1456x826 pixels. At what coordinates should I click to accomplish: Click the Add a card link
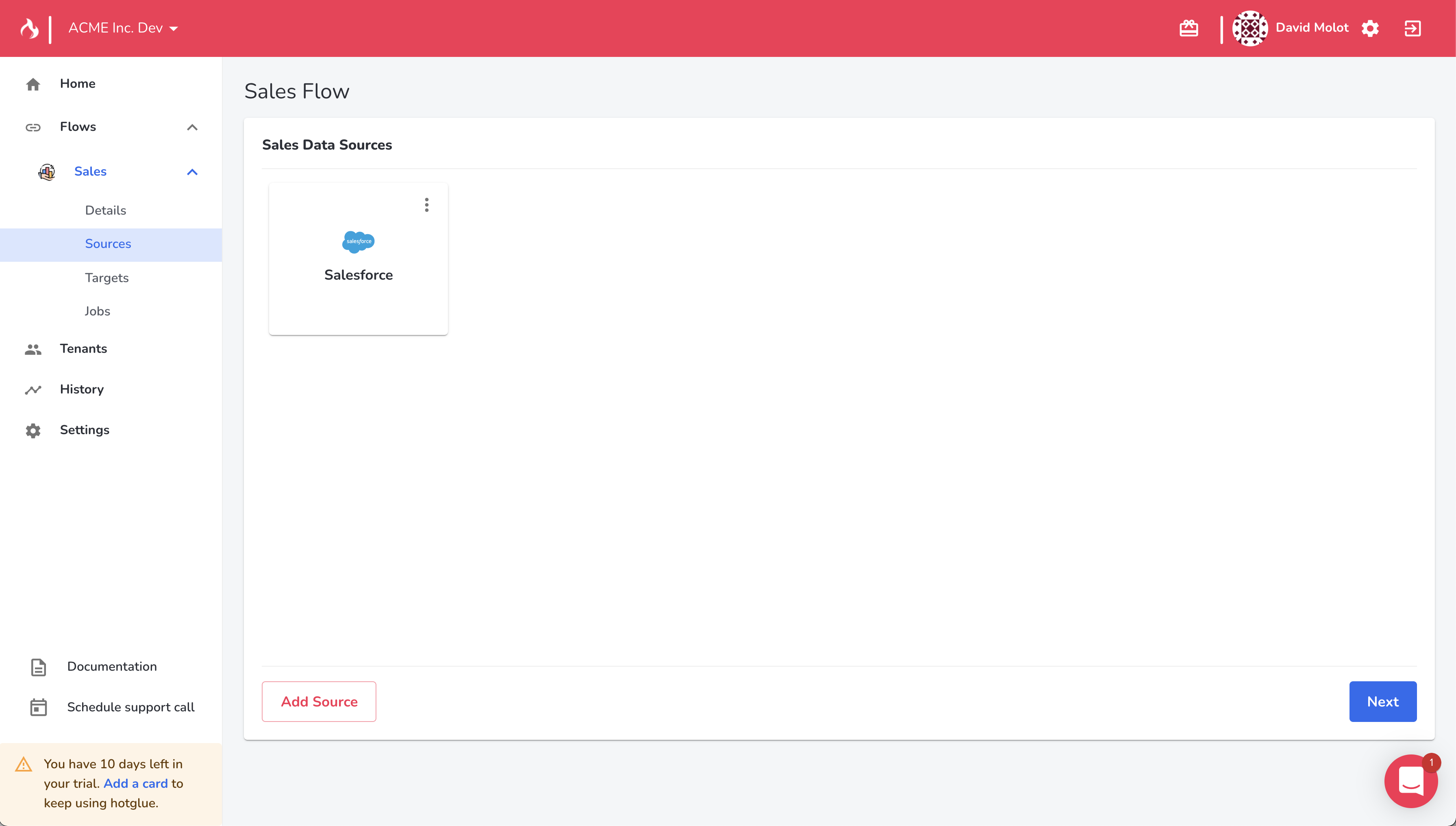click(136, 783)
